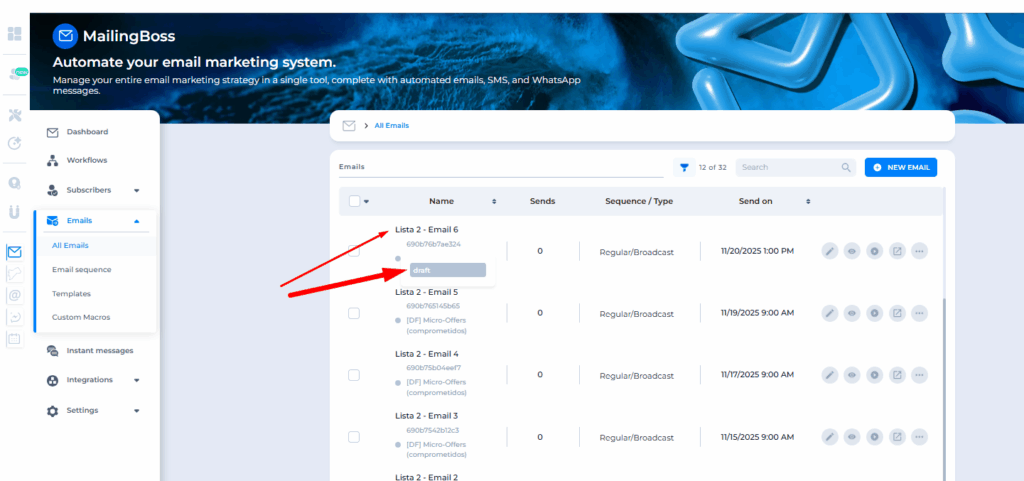Image resolution: width=1024 pixels, height=481 pixels.
Task: Tick the checkbox for Lista 2 - Email 4
Action: 354,375
